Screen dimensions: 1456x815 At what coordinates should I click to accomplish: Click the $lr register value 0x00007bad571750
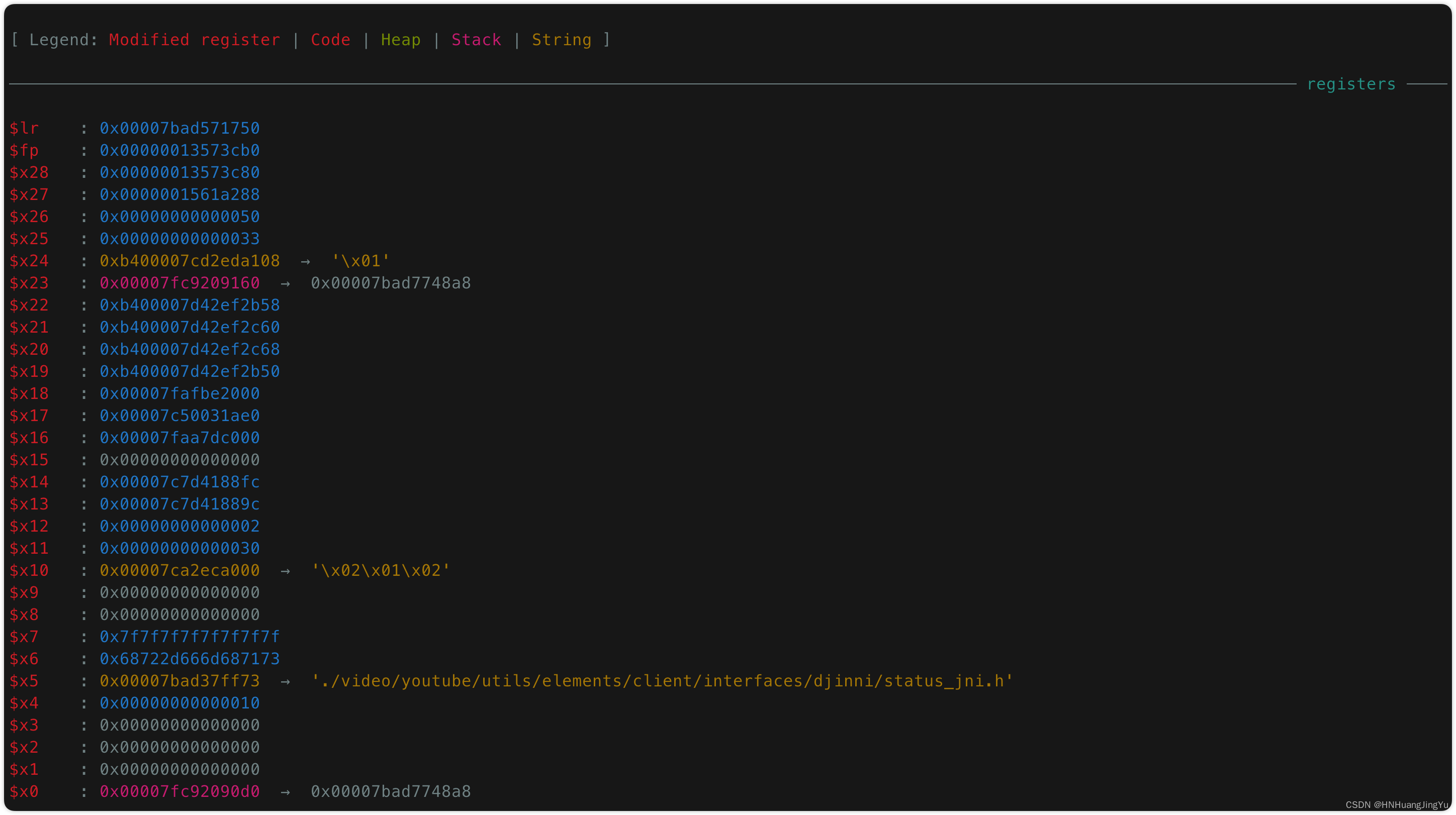click(179, 128)
